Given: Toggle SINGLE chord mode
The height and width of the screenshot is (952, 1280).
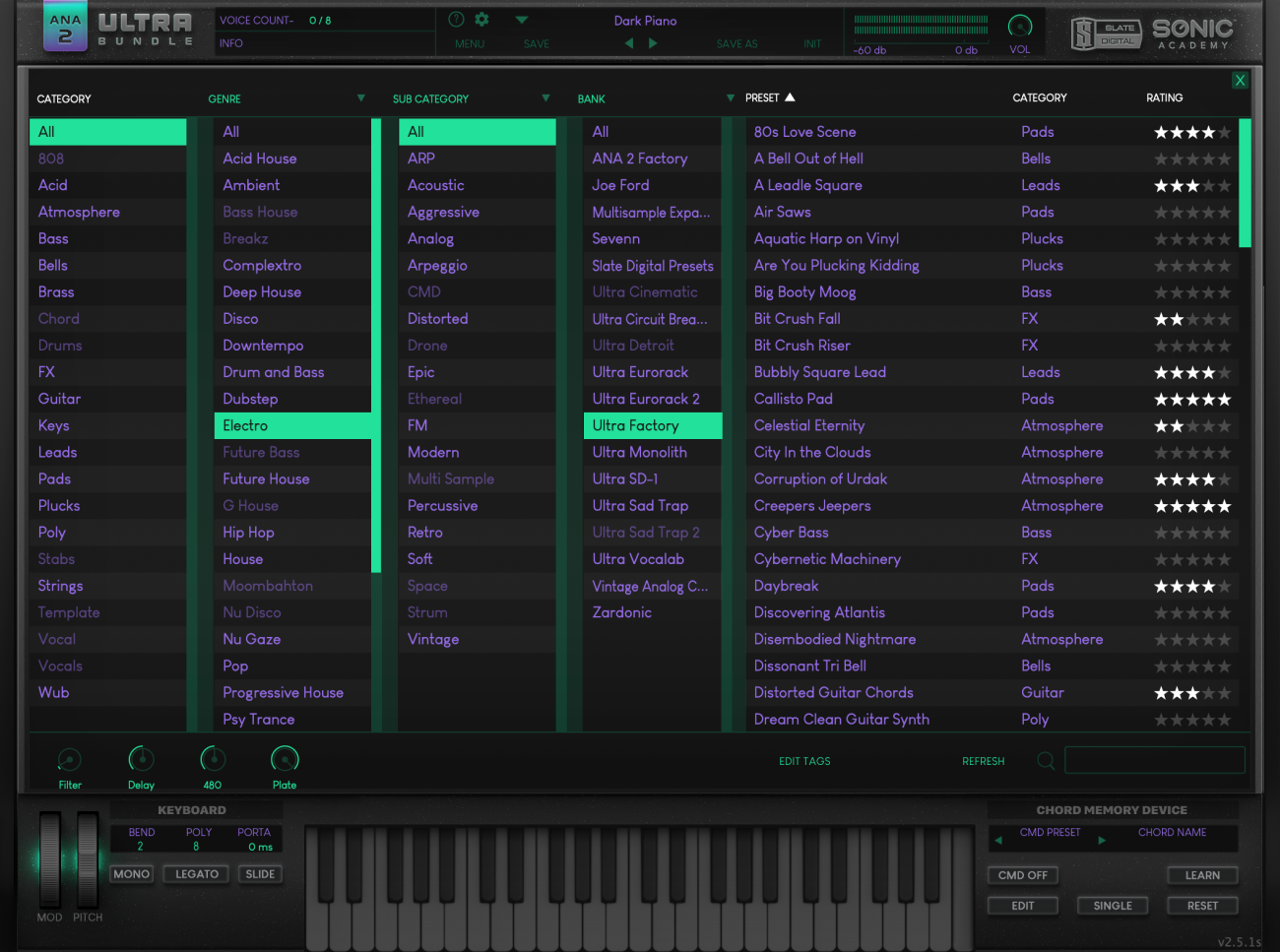Looking at the screenshot, I should 1113,906.
